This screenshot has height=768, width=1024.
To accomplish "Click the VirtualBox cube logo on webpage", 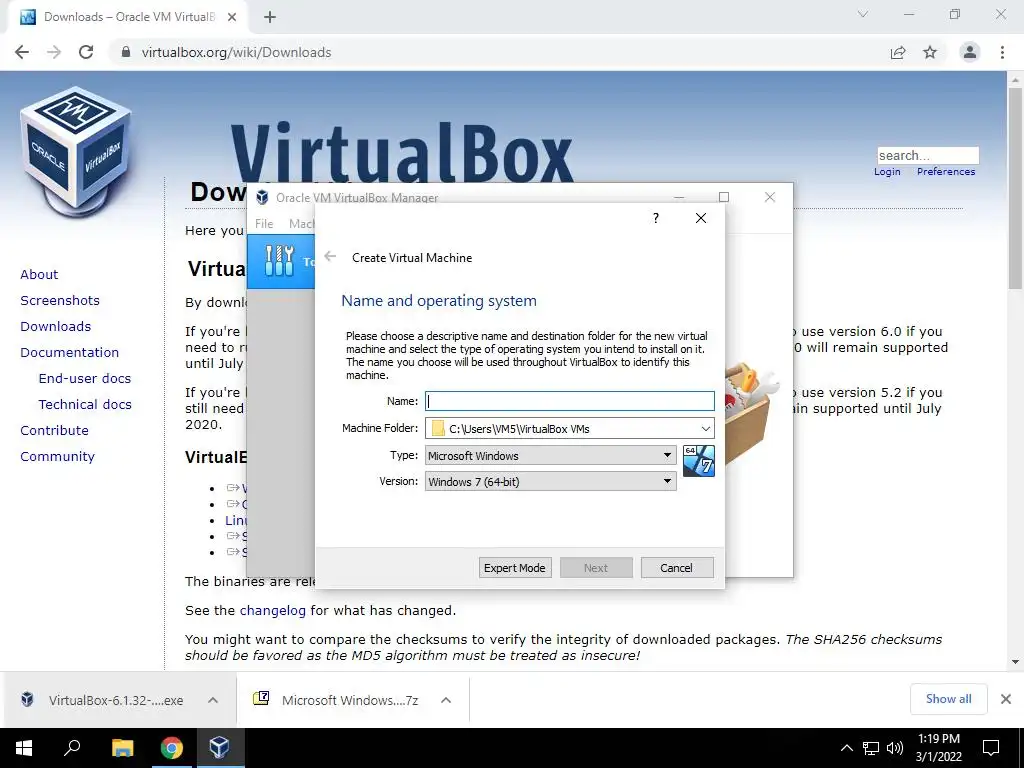I will pyautogui.click(x=76, y=152).
